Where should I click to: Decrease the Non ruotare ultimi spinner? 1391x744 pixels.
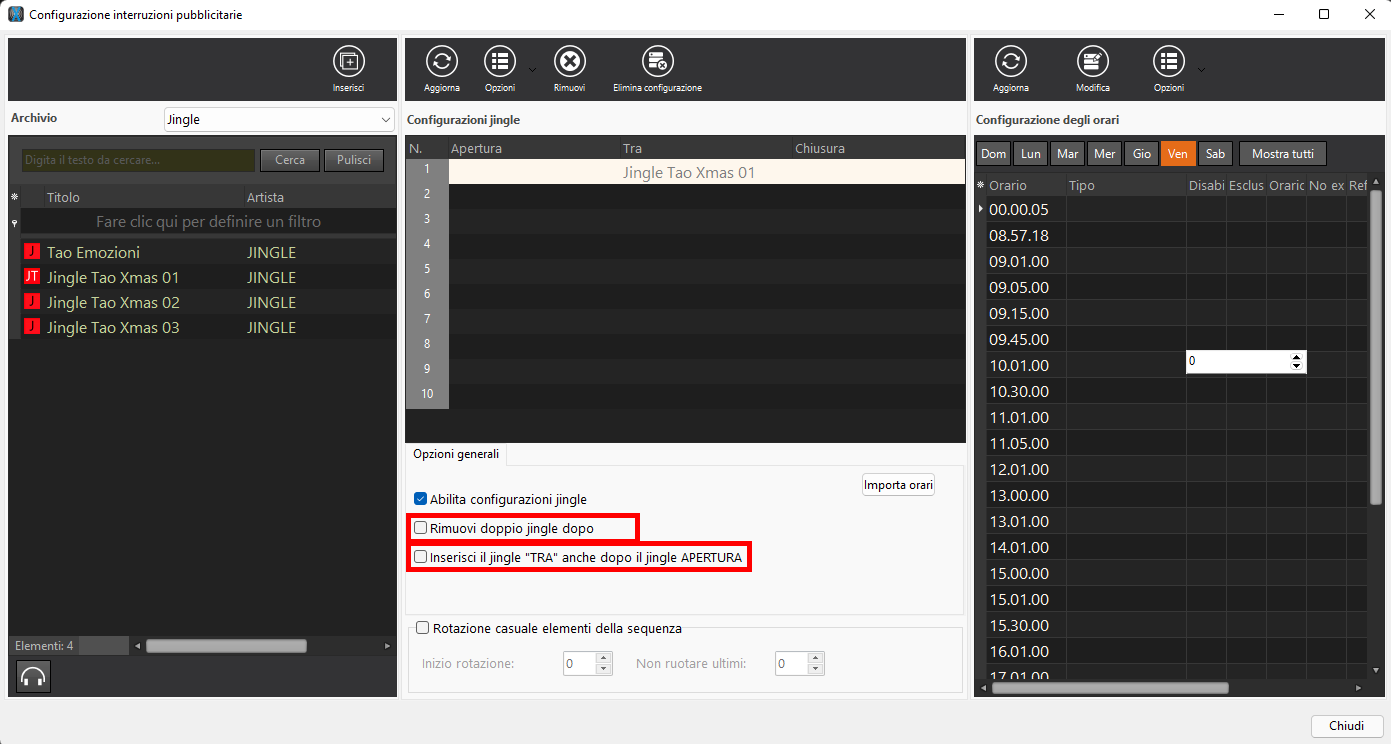(816, 669)
